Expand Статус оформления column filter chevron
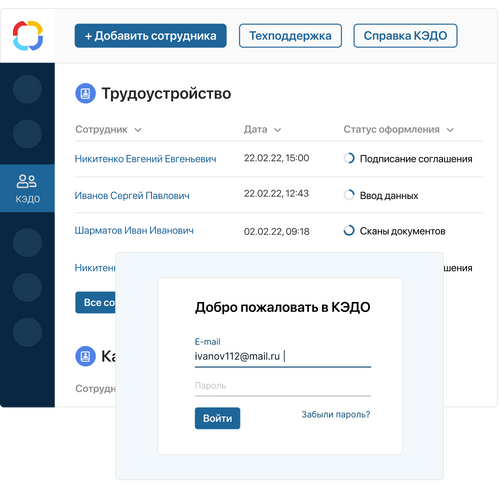Image resolution: width=500 pixels, height=488 pixels. point(450,130)
